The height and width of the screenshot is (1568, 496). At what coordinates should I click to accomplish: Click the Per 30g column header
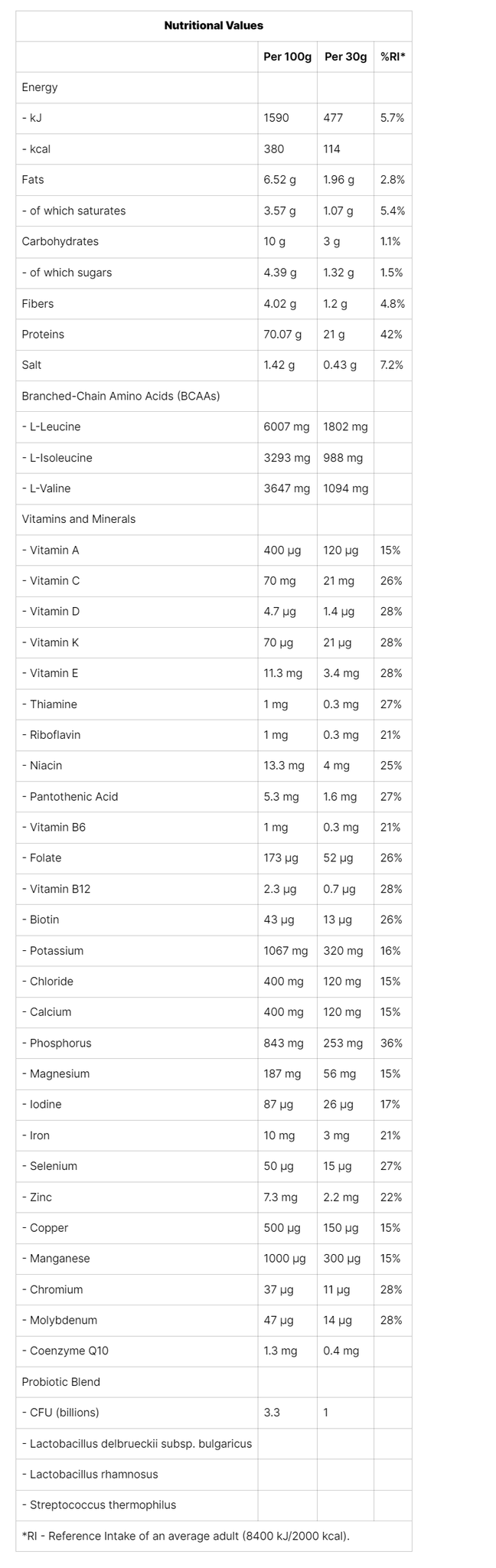click(x=345, y=57)
